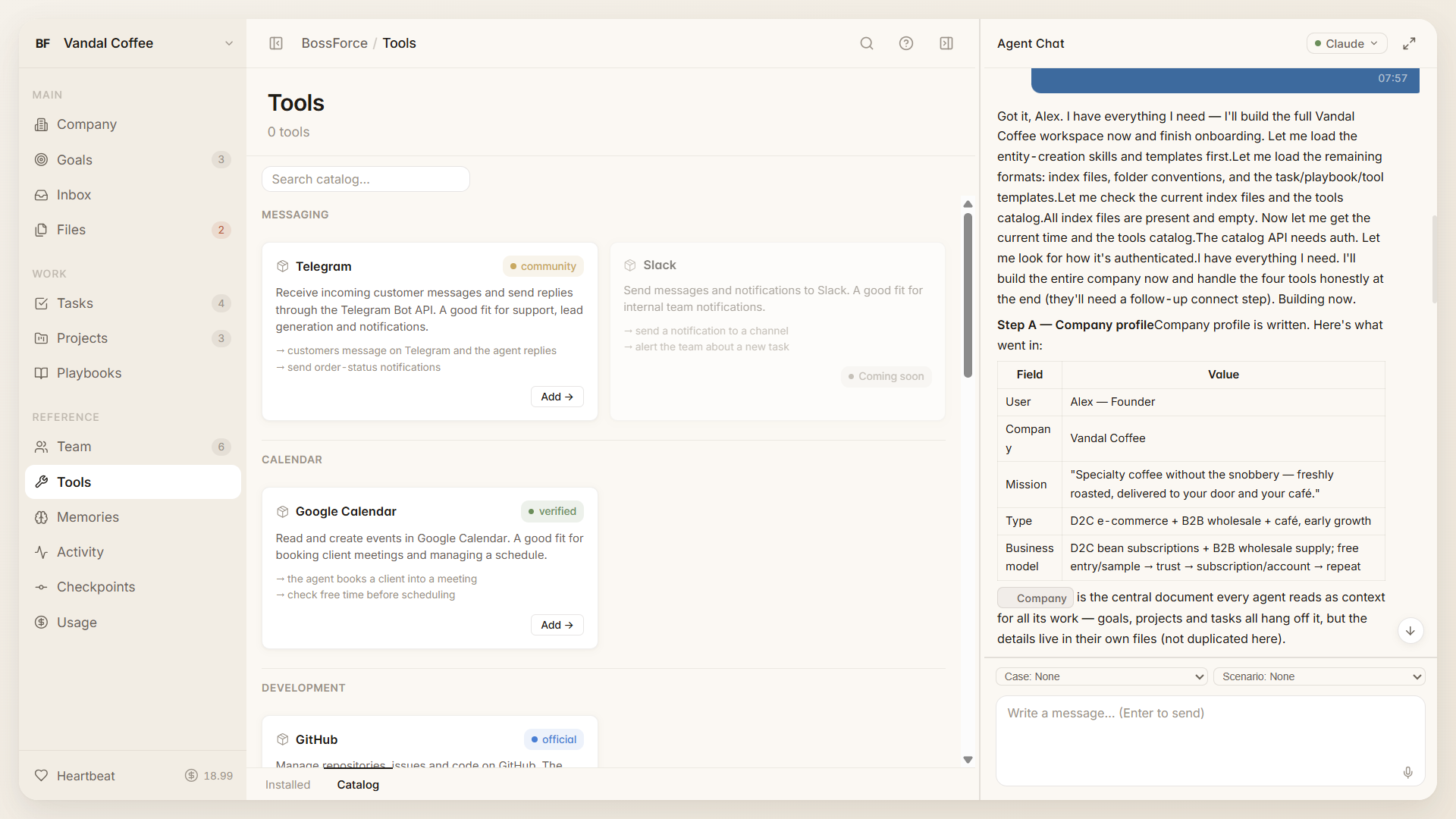Click the Team people icon
This screenshot has height=819, width=1456.
pos(41,447)
